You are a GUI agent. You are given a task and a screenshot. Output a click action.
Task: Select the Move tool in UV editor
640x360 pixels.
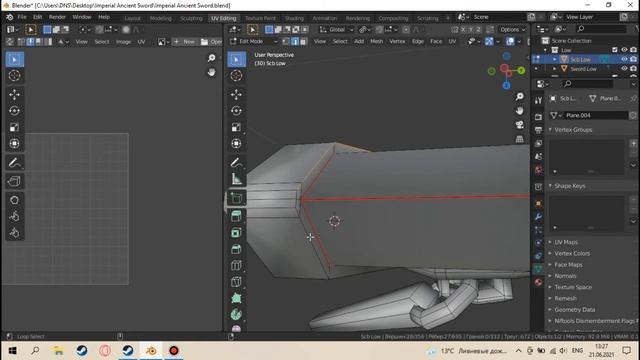14,94
